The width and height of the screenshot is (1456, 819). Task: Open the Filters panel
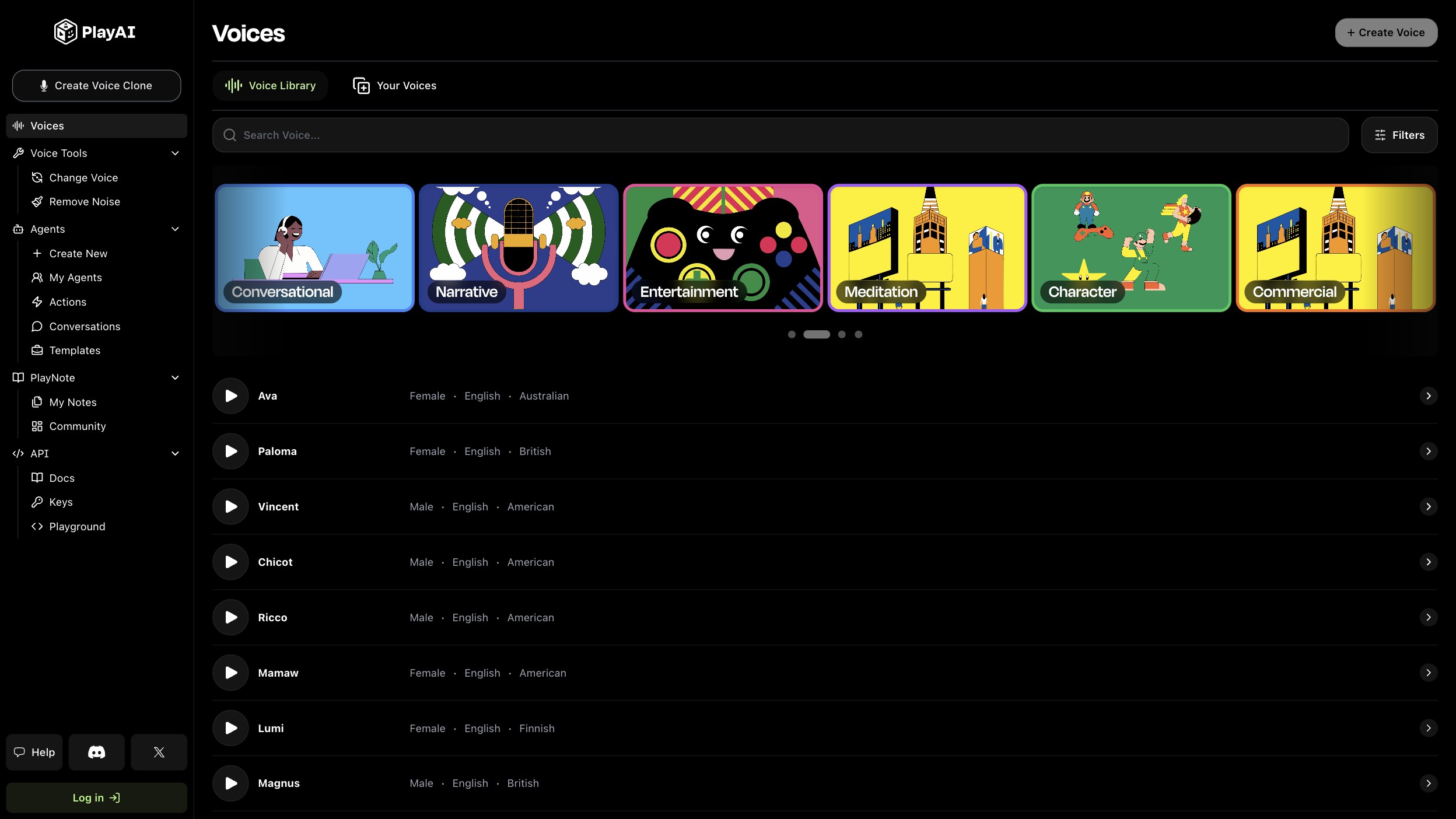(1399, 135)
